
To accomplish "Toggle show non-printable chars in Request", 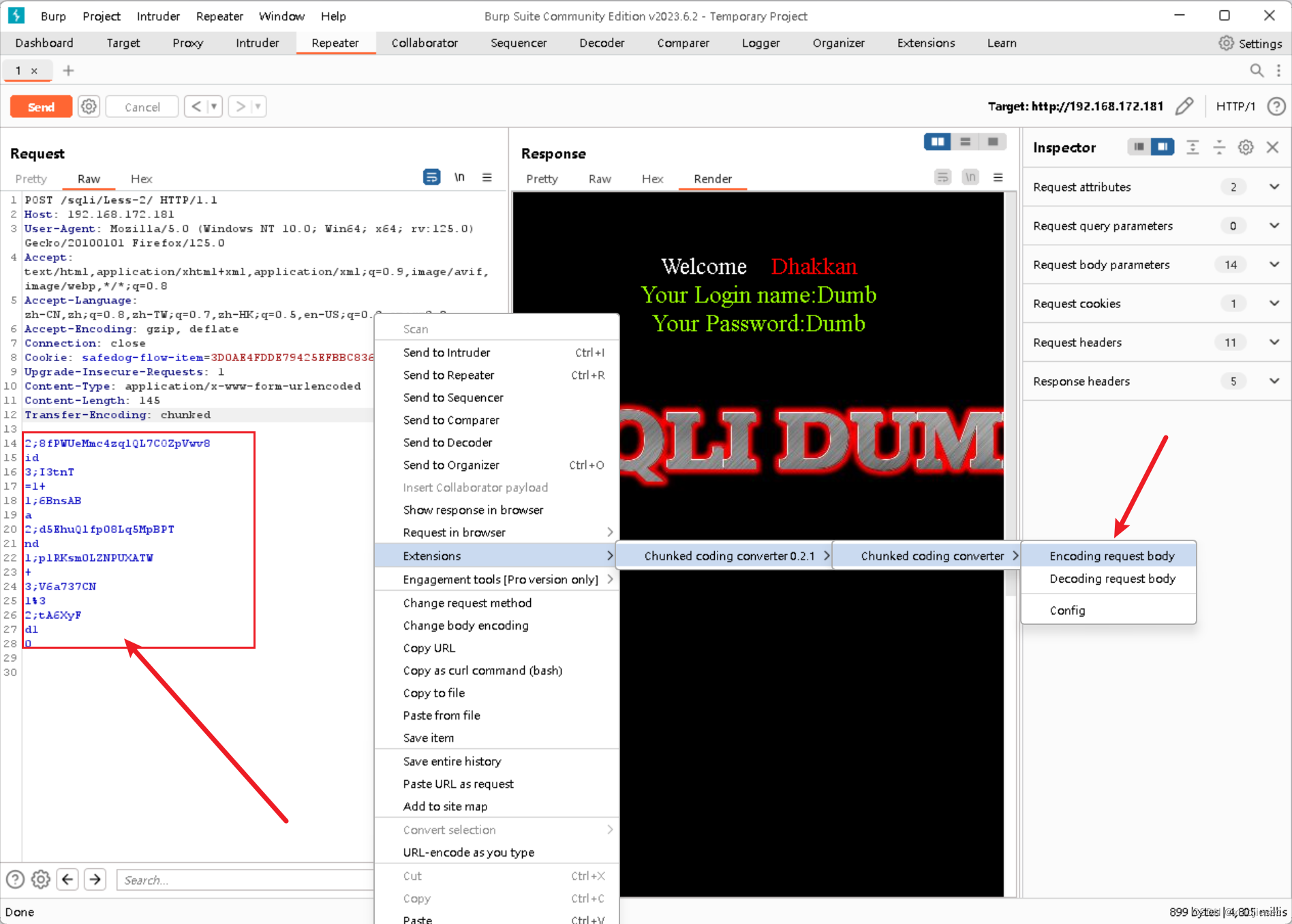I will (460, 177).
